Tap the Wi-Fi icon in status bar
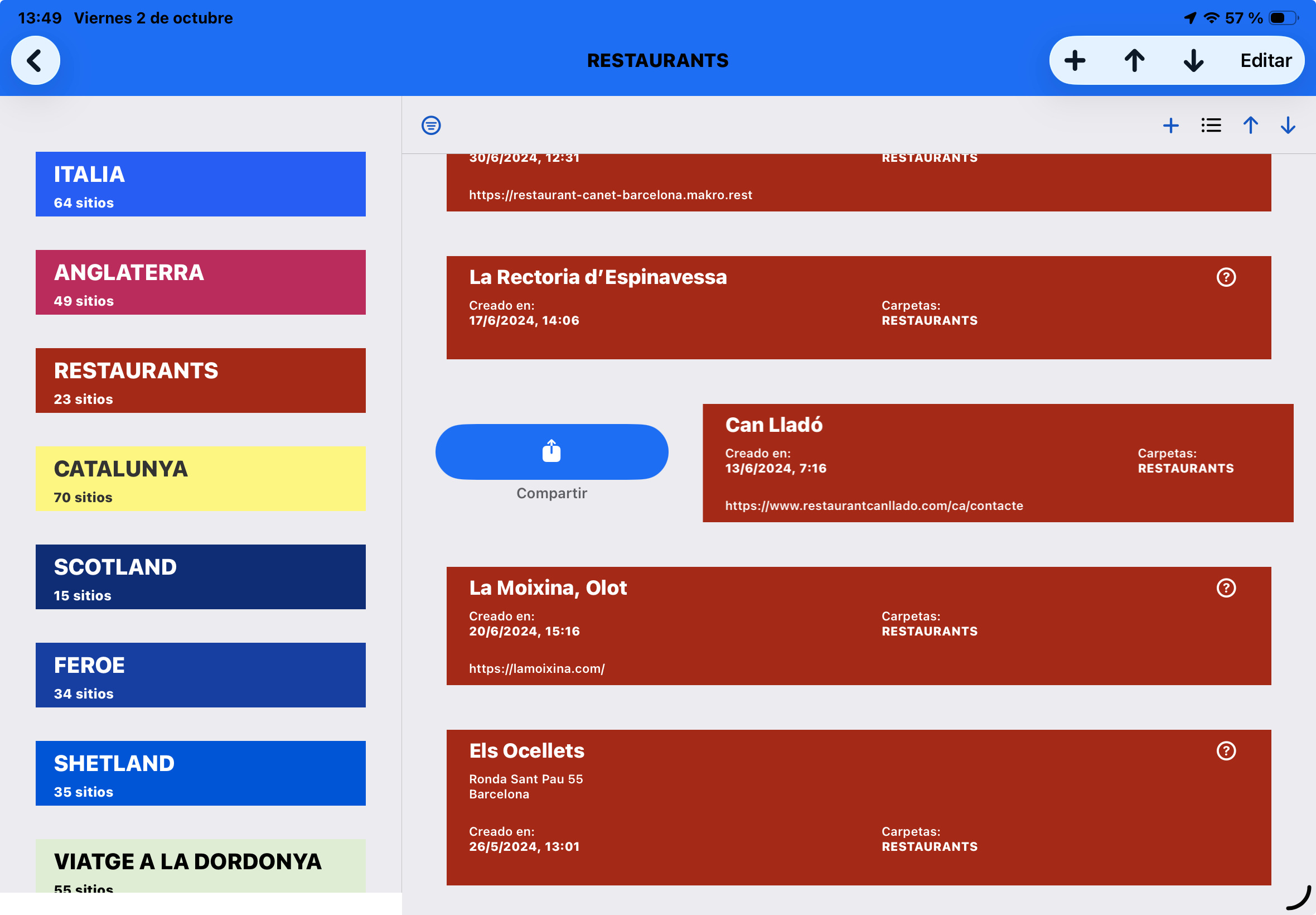 [1211, 18]
